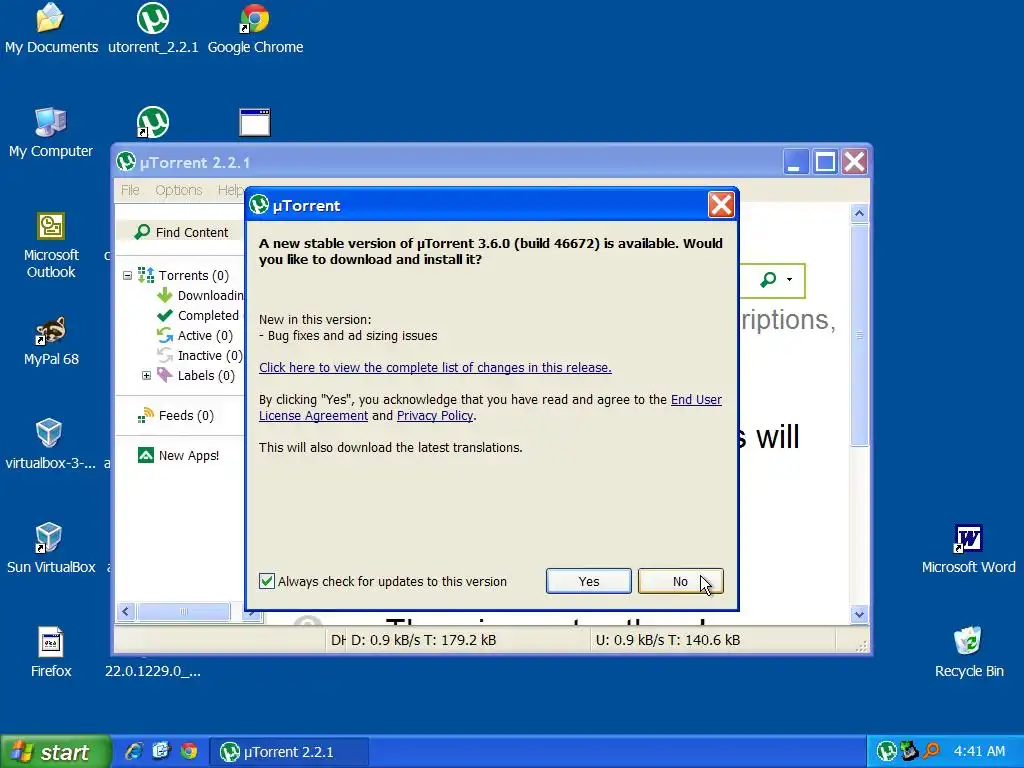
Task: Launch Chrome from Quick Launch bar
Action: click(189, 751)
